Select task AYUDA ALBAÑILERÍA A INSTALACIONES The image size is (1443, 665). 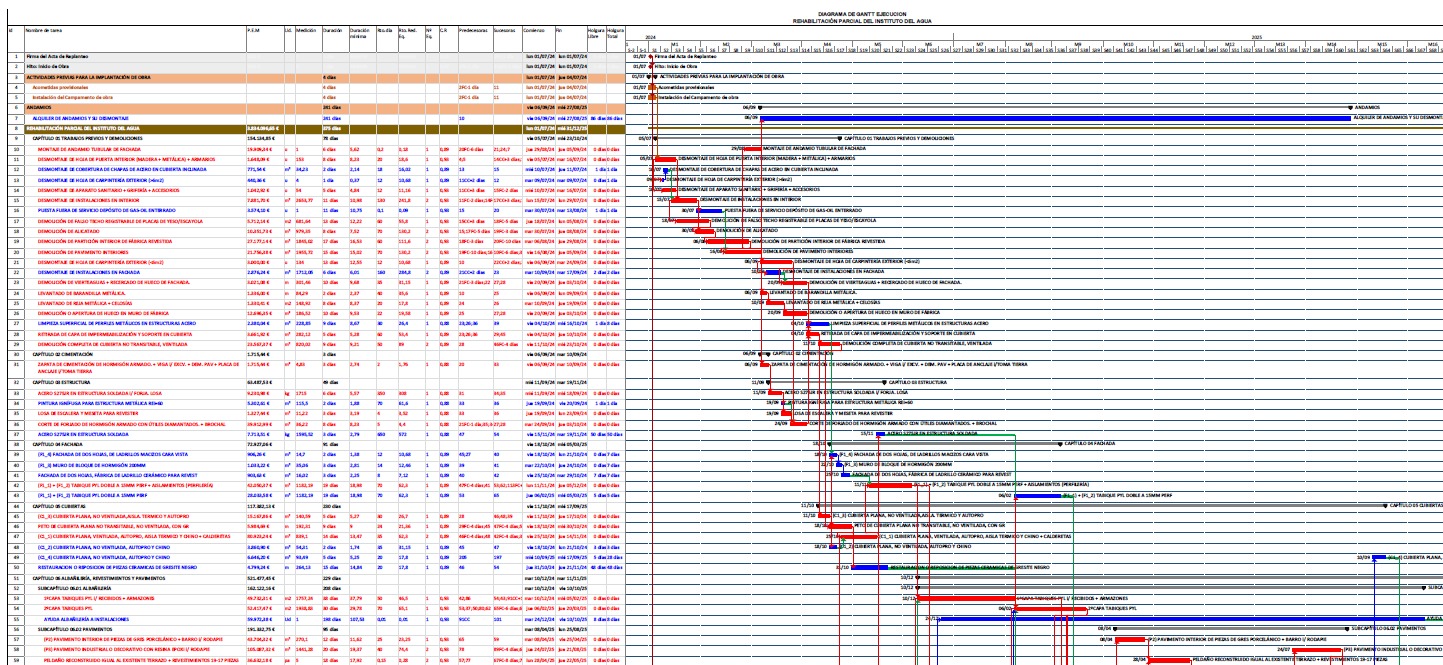click(84, 618)
